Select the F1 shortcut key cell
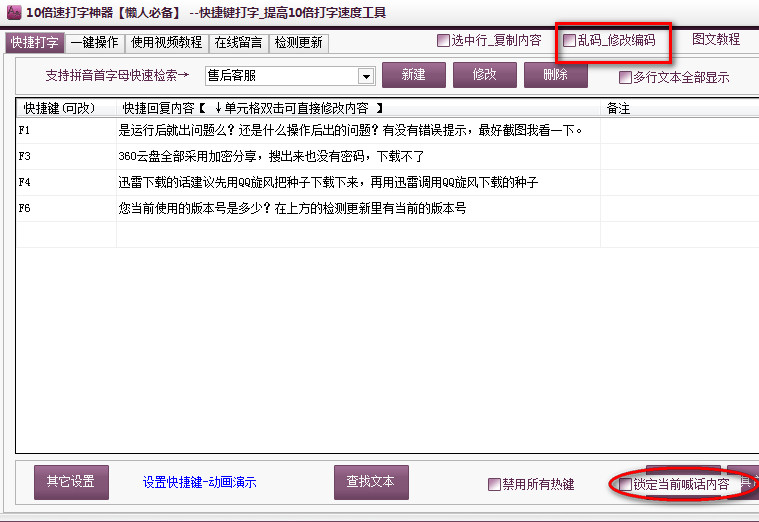The height and width of the screenshot is (522, 759). point(66,130)
